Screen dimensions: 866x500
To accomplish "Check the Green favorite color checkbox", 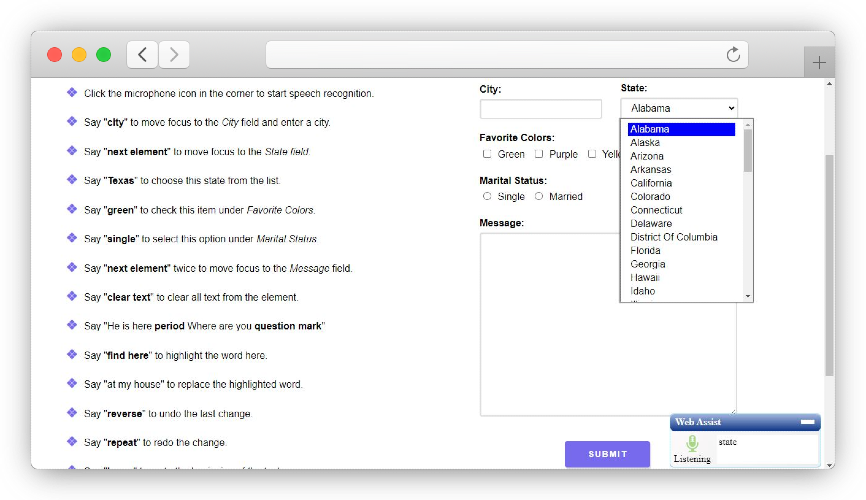I will (487, 154).
